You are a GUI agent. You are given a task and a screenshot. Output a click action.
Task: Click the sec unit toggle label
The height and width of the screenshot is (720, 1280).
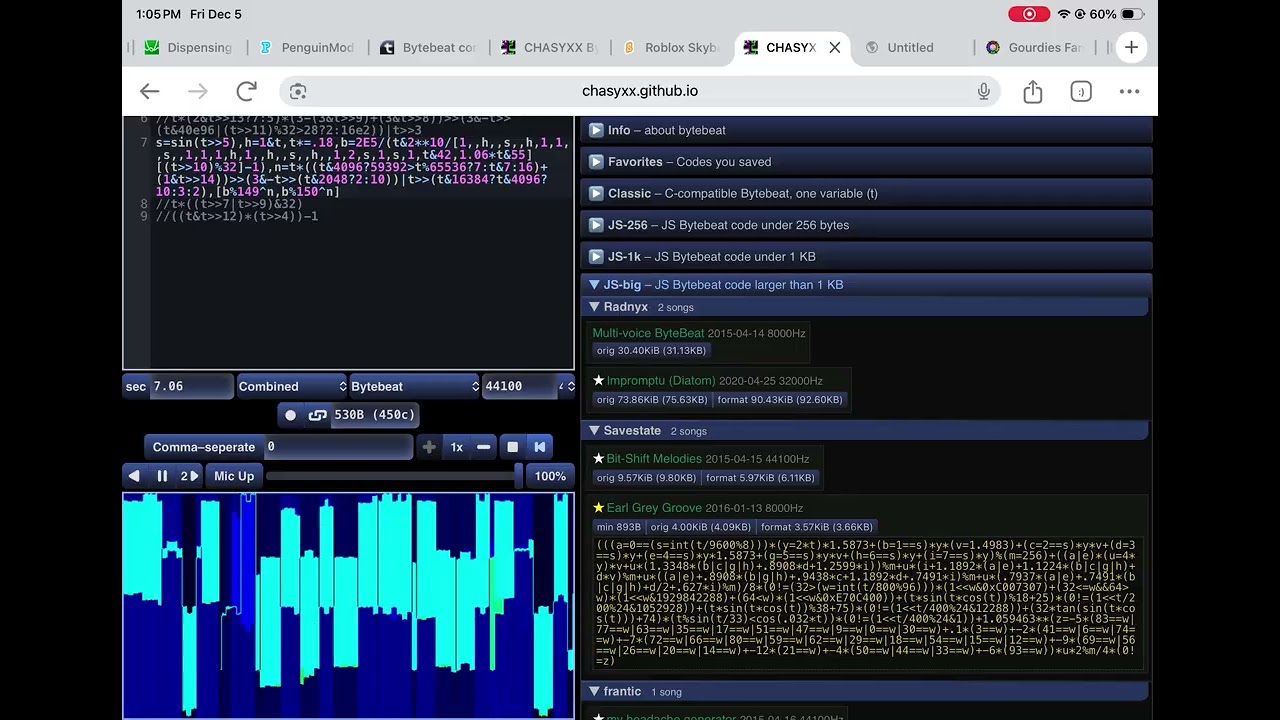[x=136, y=386]
